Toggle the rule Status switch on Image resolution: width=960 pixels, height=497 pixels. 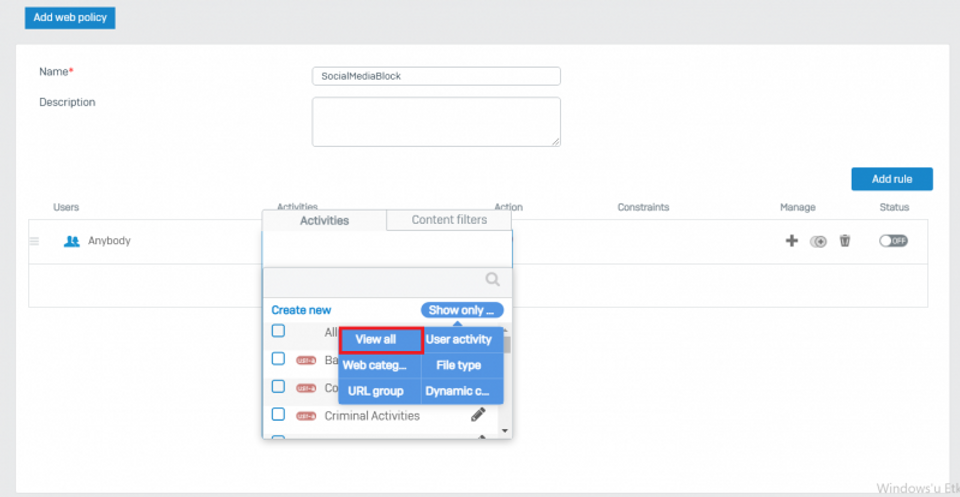pos(893,241)
